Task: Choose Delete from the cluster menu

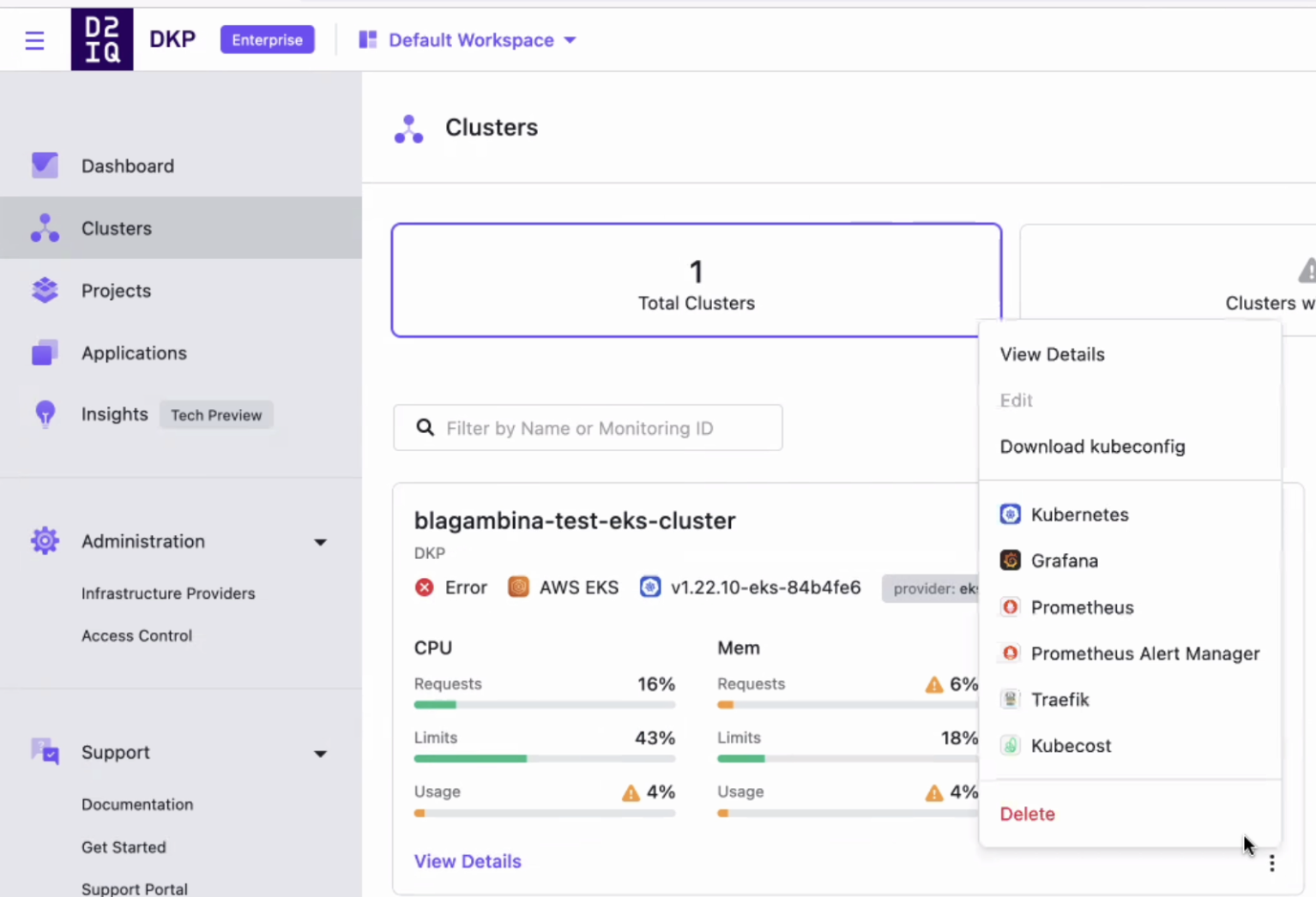Action: point(1027,814)
